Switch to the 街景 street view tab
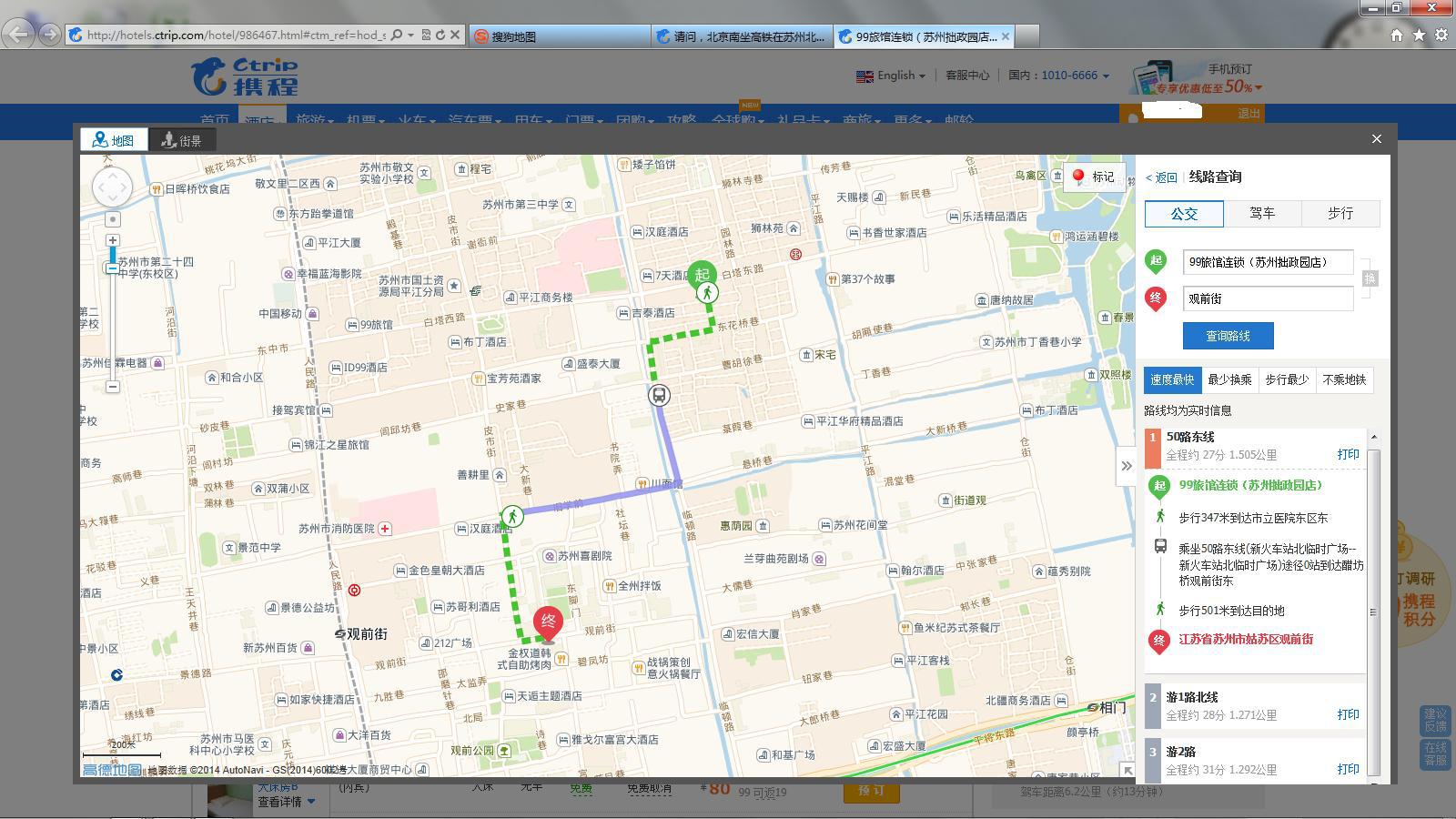The width and height of the screenshot is (1456, 819). [x=181, y=140]
